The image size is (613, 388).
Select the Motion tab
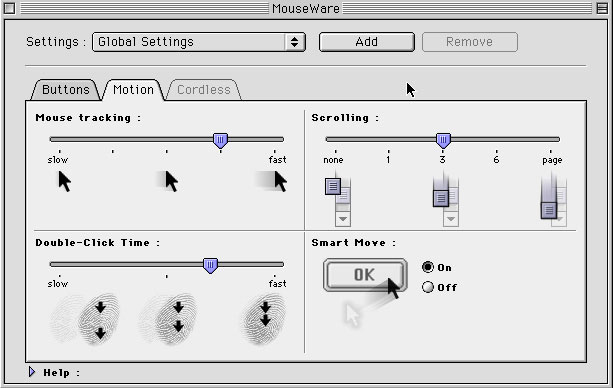coord(133,90)
